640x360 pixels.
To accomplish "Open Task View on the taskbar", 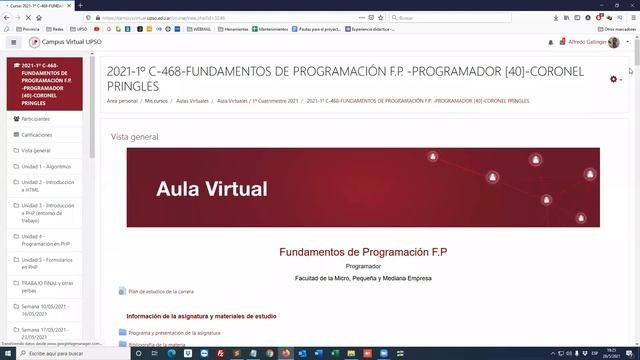I will coord(155,353).
